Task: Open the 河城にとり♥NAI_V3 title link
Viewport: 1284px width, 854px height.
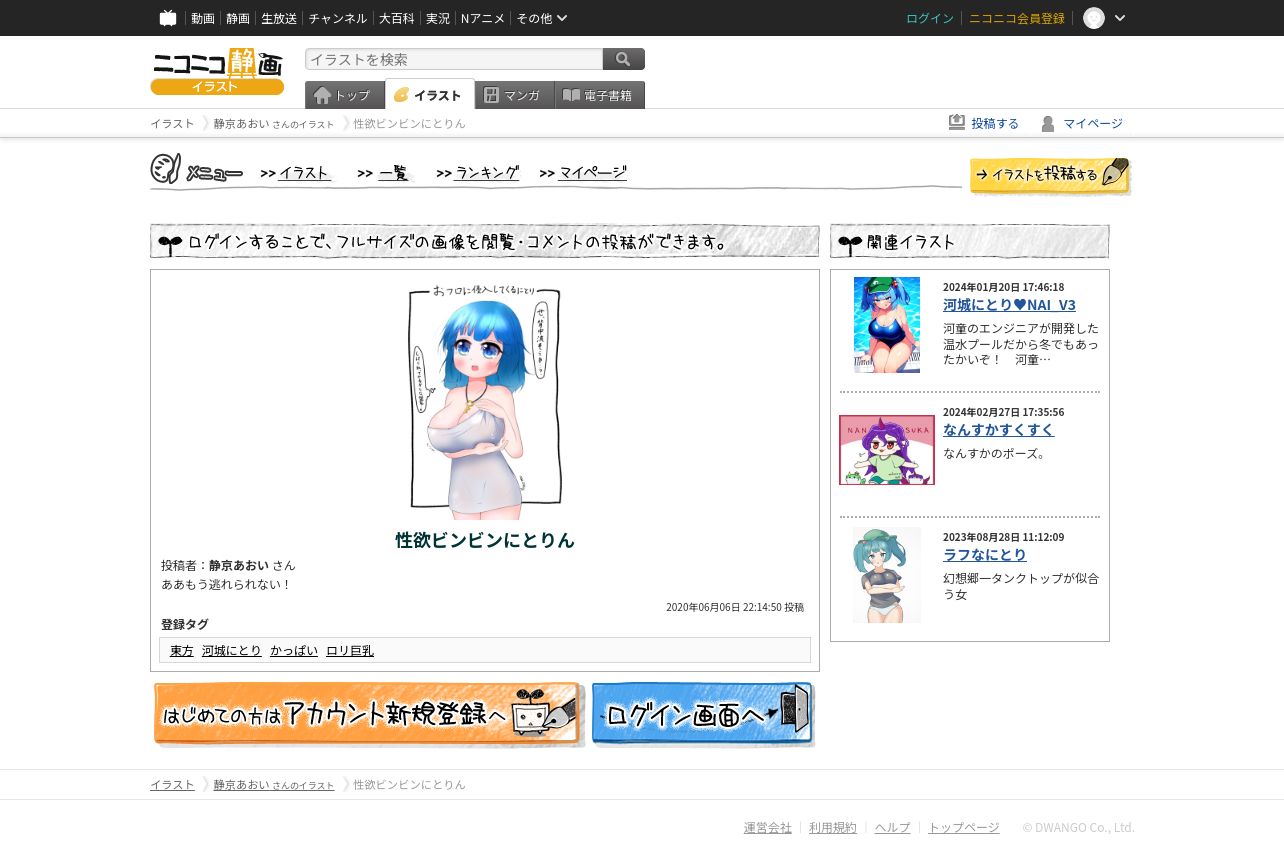Action: click(1009, 305)
